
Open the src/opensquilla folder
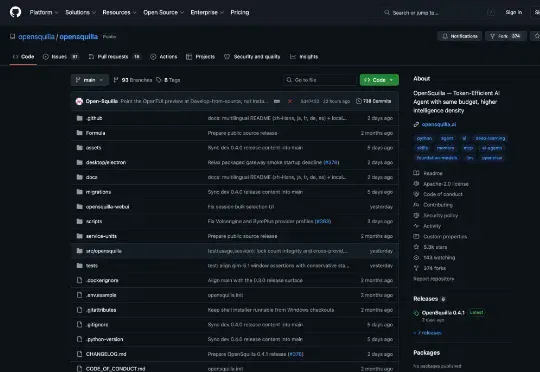tap(103, 251)
